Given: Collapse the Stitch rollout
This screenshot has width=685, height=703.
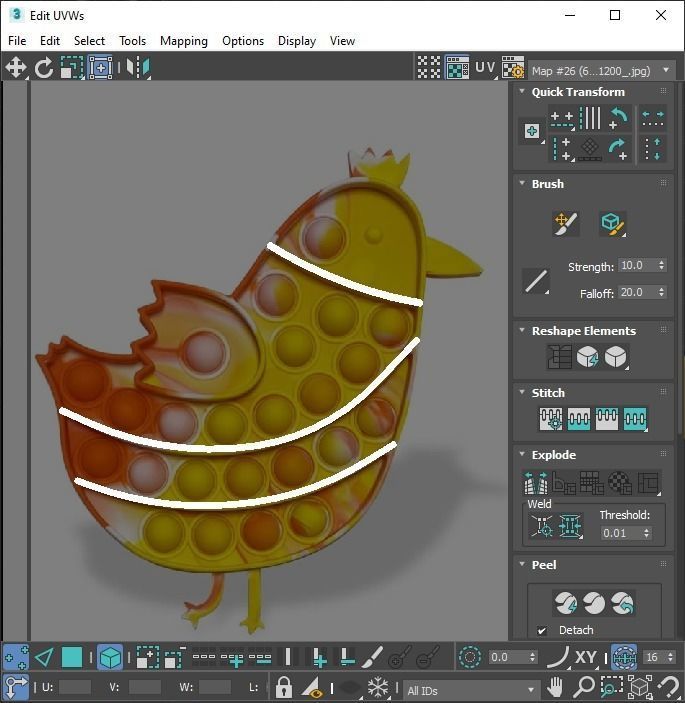Looking at the screenshot, I should (x=522, y=392).
